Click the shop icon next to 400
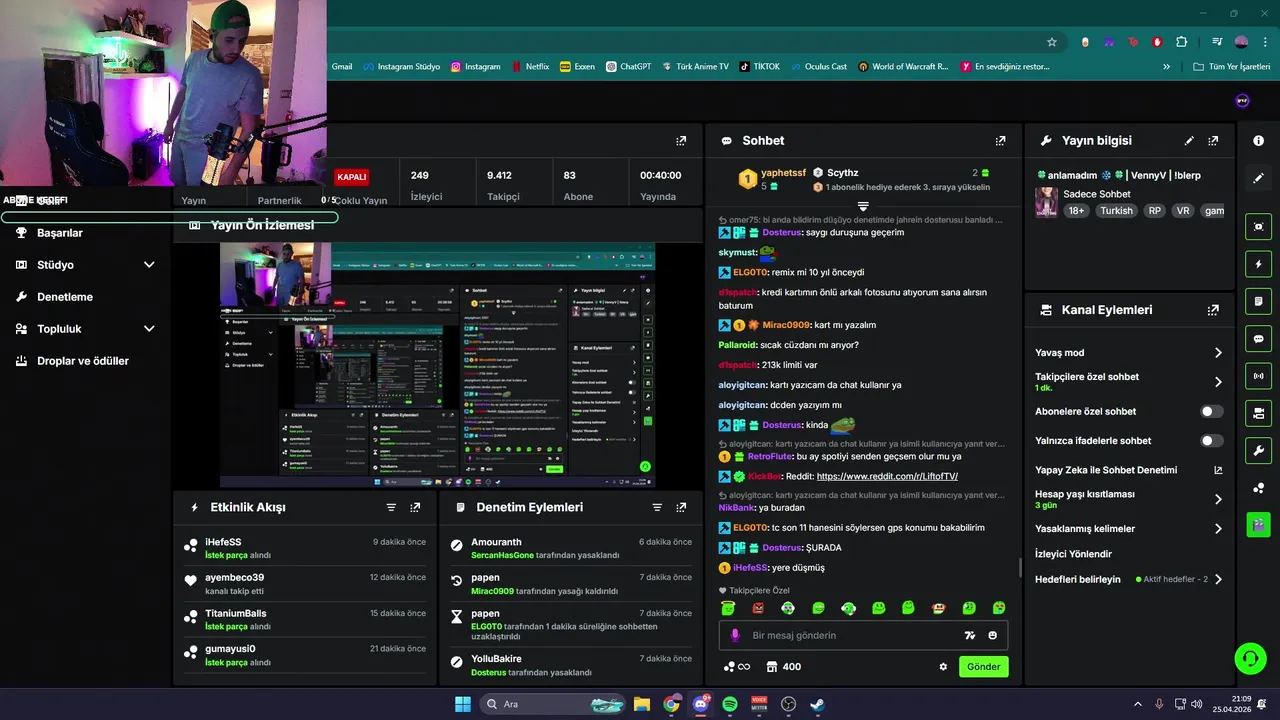Image resolution: width=1280 pixels, height=720 pixels. 772,667
